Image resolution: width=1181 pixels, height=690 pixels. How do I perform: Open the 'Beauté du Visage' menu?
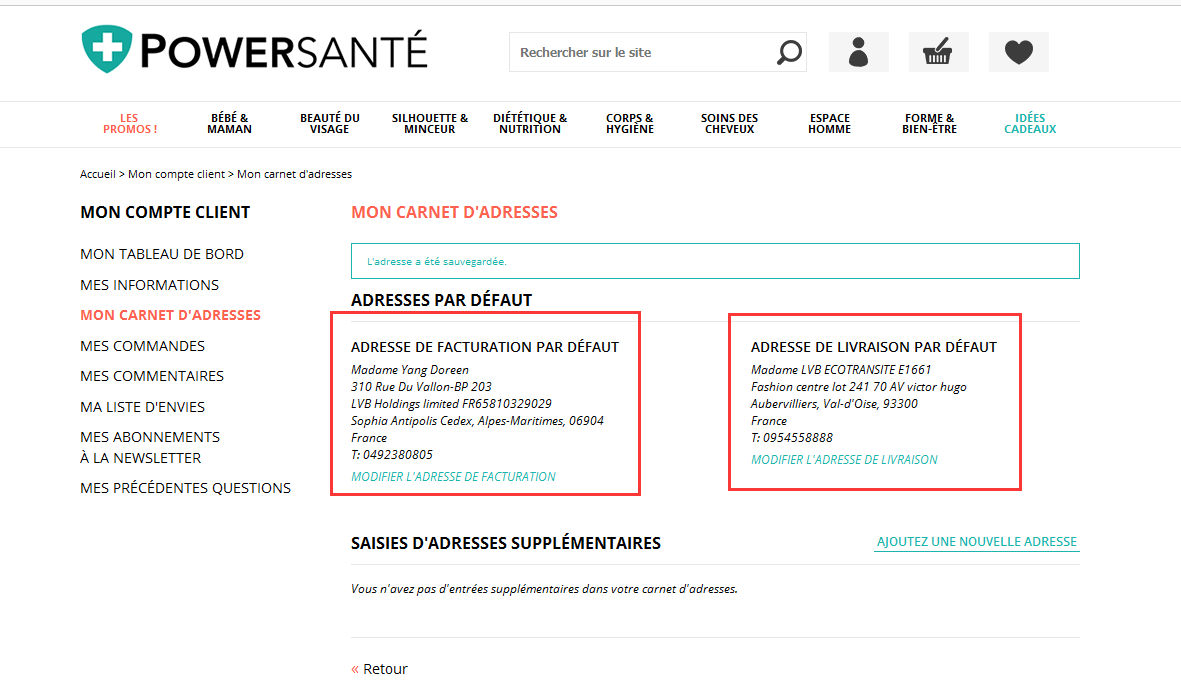tap(330, 124)
